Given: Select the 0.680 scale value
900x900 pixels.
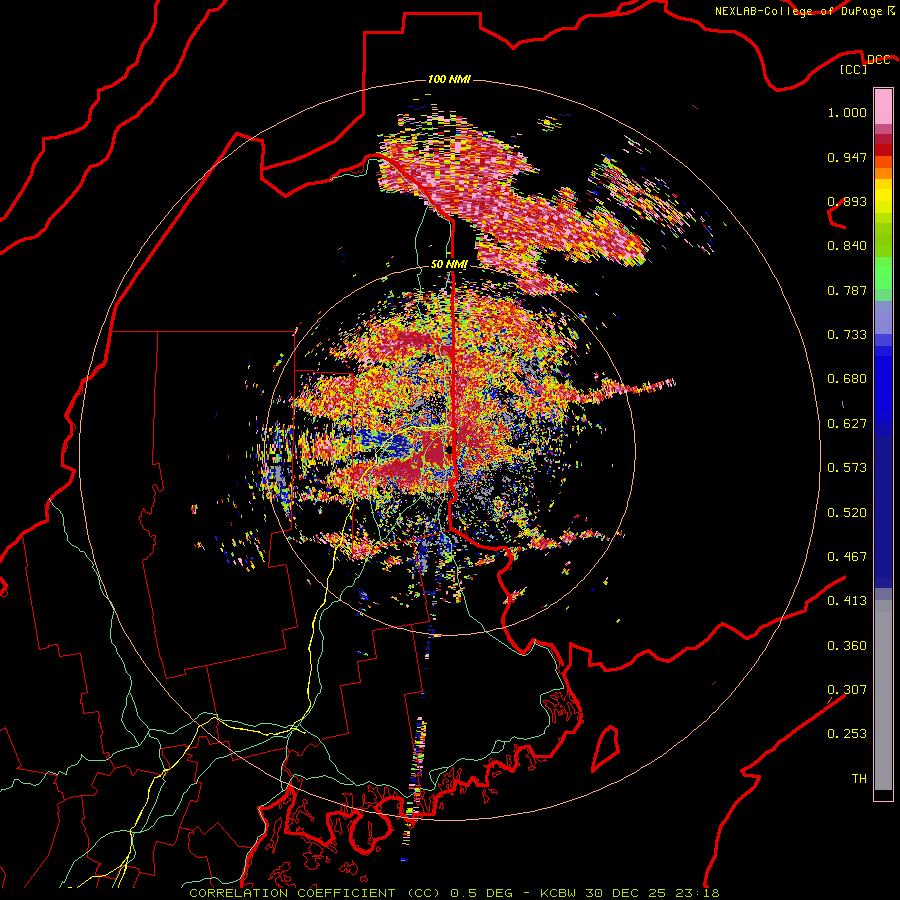Looking at the screenshot, I should coord(847,379).
